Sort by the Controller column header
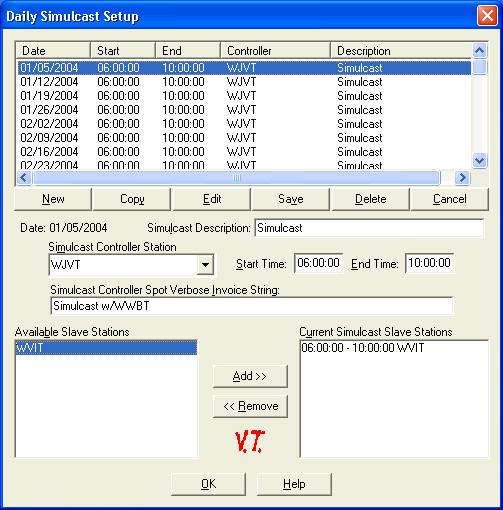The width and height of the screenshot is (503, 510). pos(275,51)
